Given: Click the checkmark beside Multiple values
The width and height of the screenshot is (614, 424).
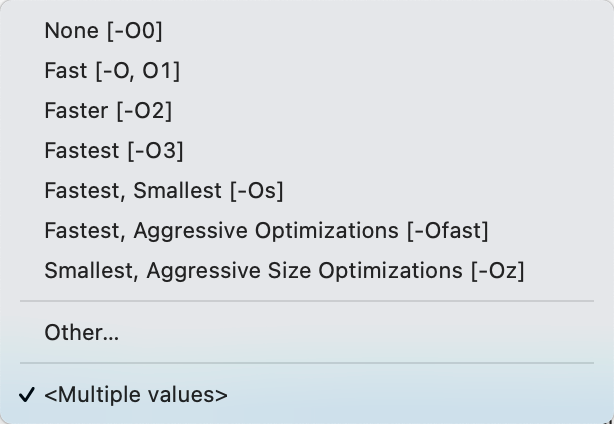Looking at the screenshot, I should pyautogui.click(x=27, y=395).
